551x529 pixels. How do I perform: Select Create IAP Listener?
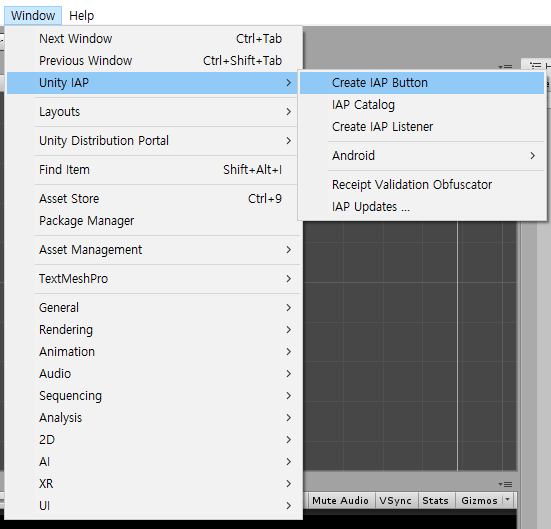click(x=422, y=127)
